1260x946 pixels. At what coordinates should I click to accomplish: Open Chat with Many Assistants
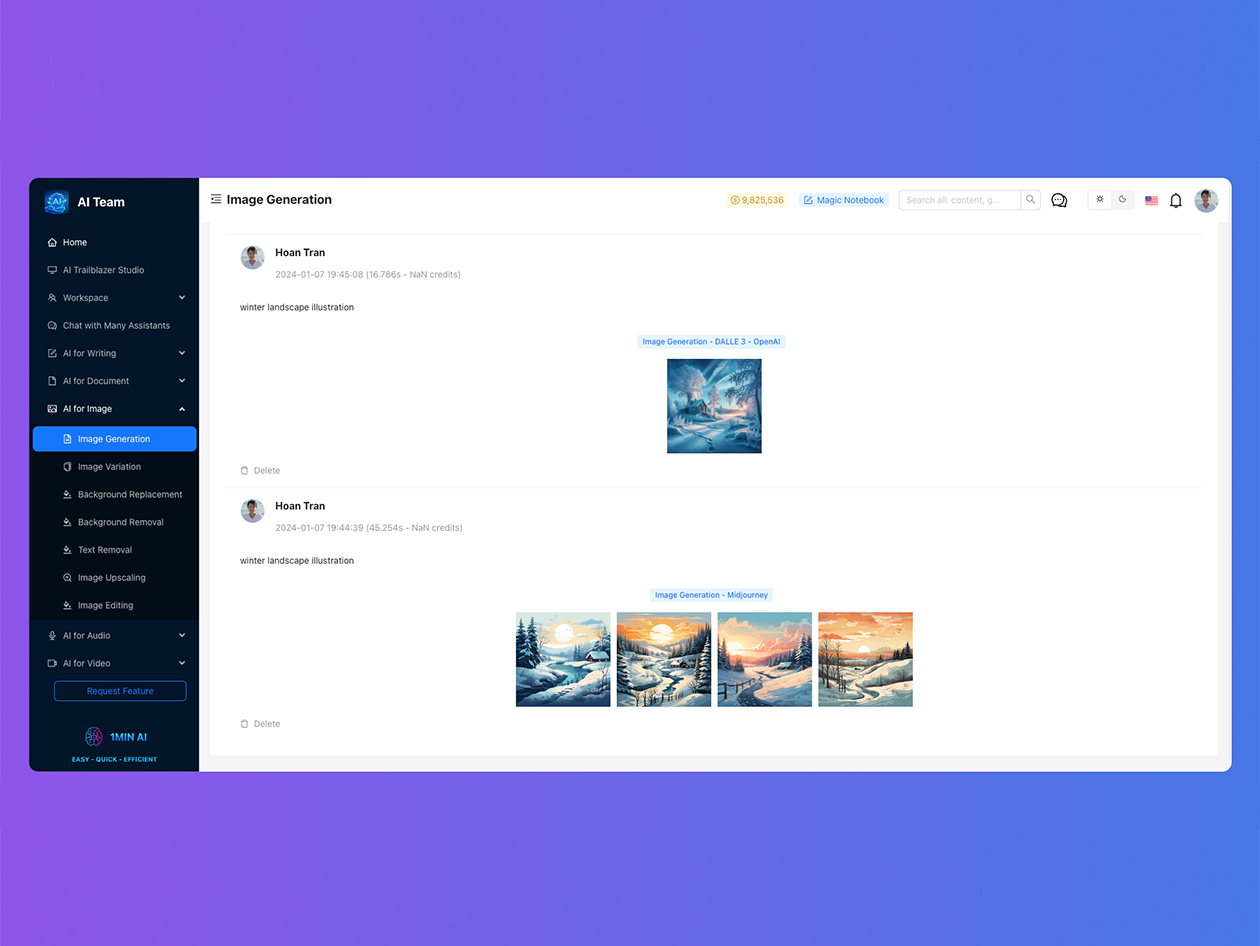(115, 325)
